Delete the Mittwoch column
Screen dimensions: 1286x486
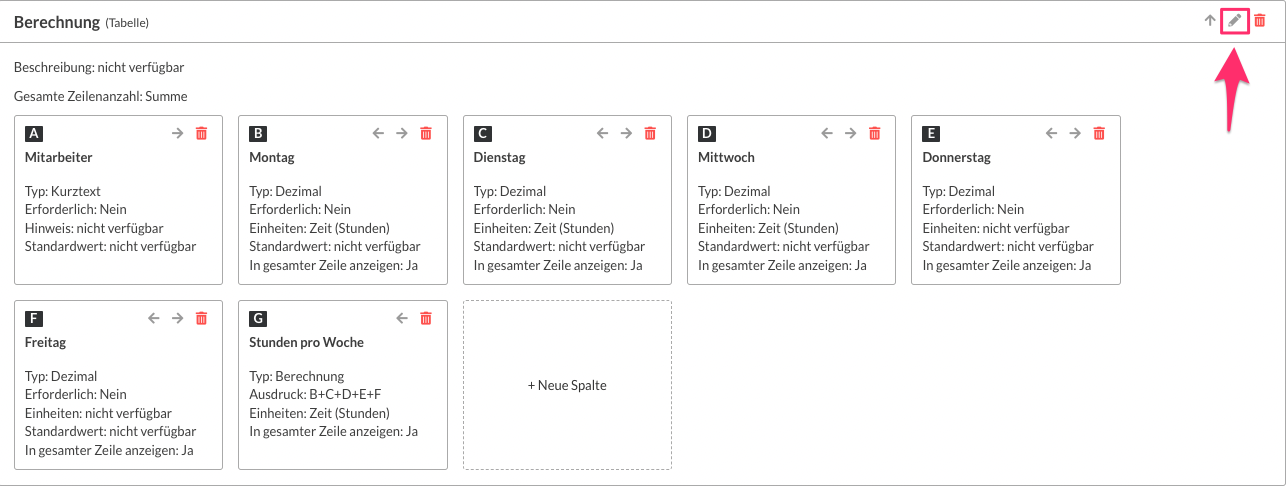[875, 133]
